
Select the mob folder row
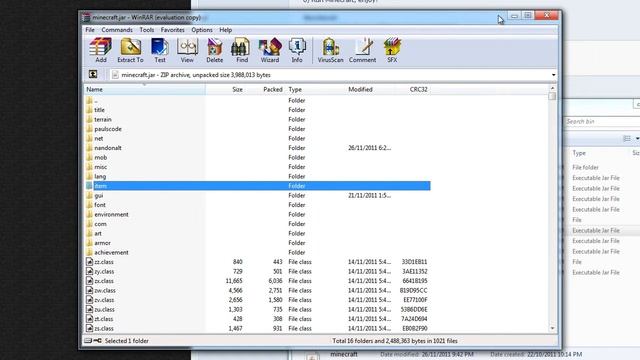tap(258, 157)
